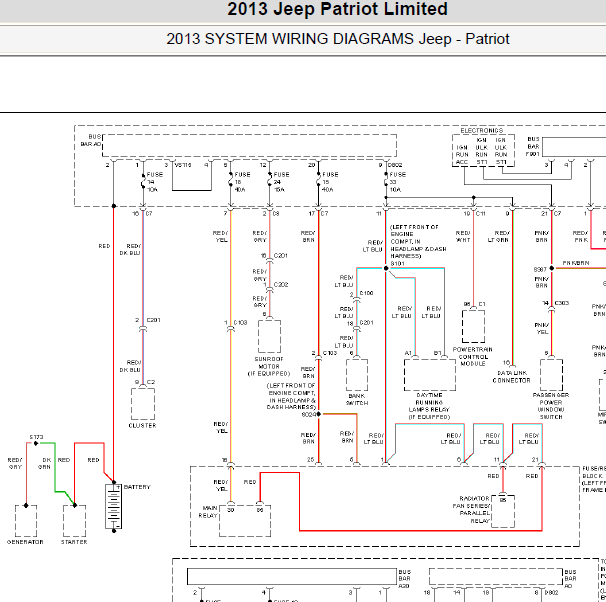Screen dimensions: 606x602
Task: Click the CLUSTER component box
Action: [143, 404]
